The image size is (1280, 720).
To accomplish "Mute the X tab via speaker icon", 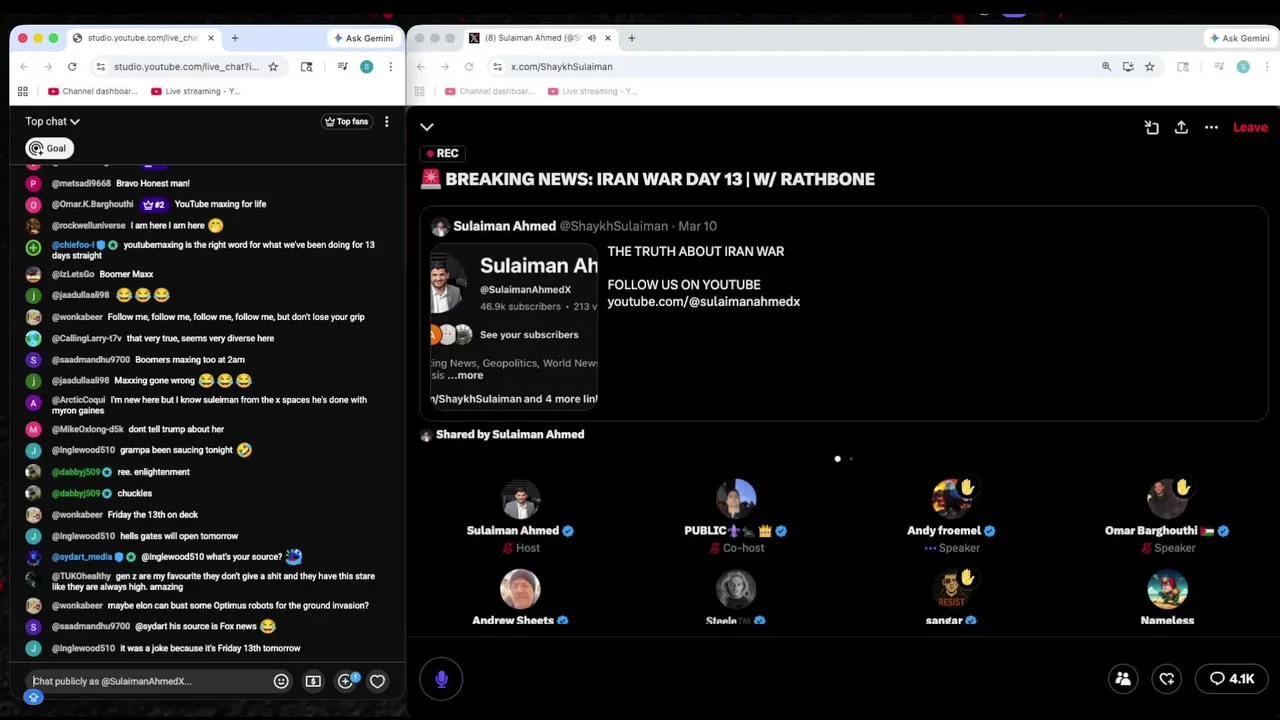I will pyautogui.click(x=591, y=38).
